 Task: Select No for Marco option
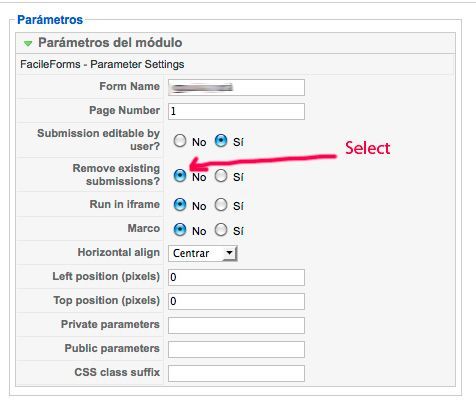tap(180, 230)
